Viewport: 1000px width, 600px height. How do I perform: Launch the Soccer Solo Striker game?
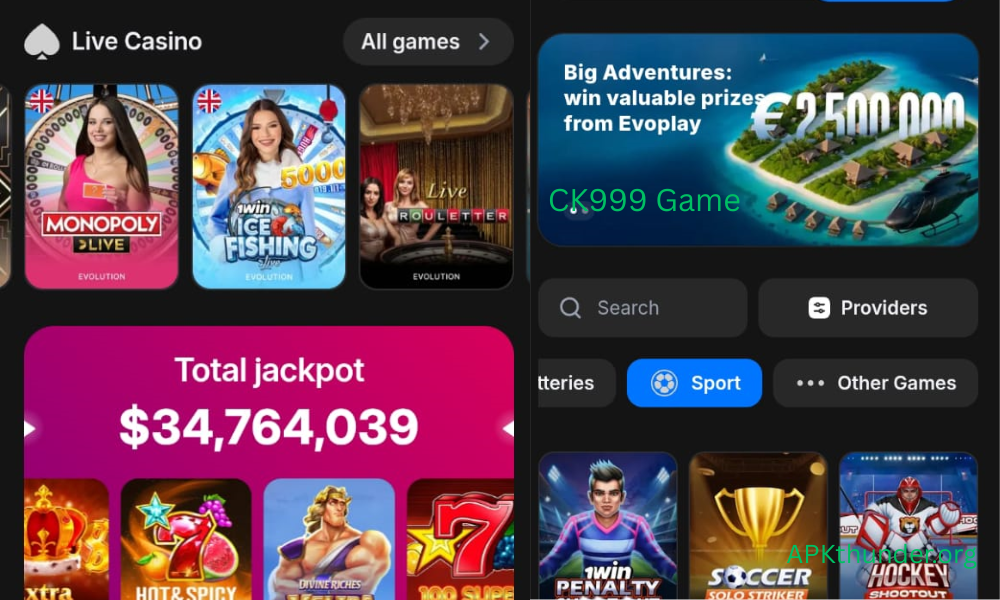pos(758,525)
